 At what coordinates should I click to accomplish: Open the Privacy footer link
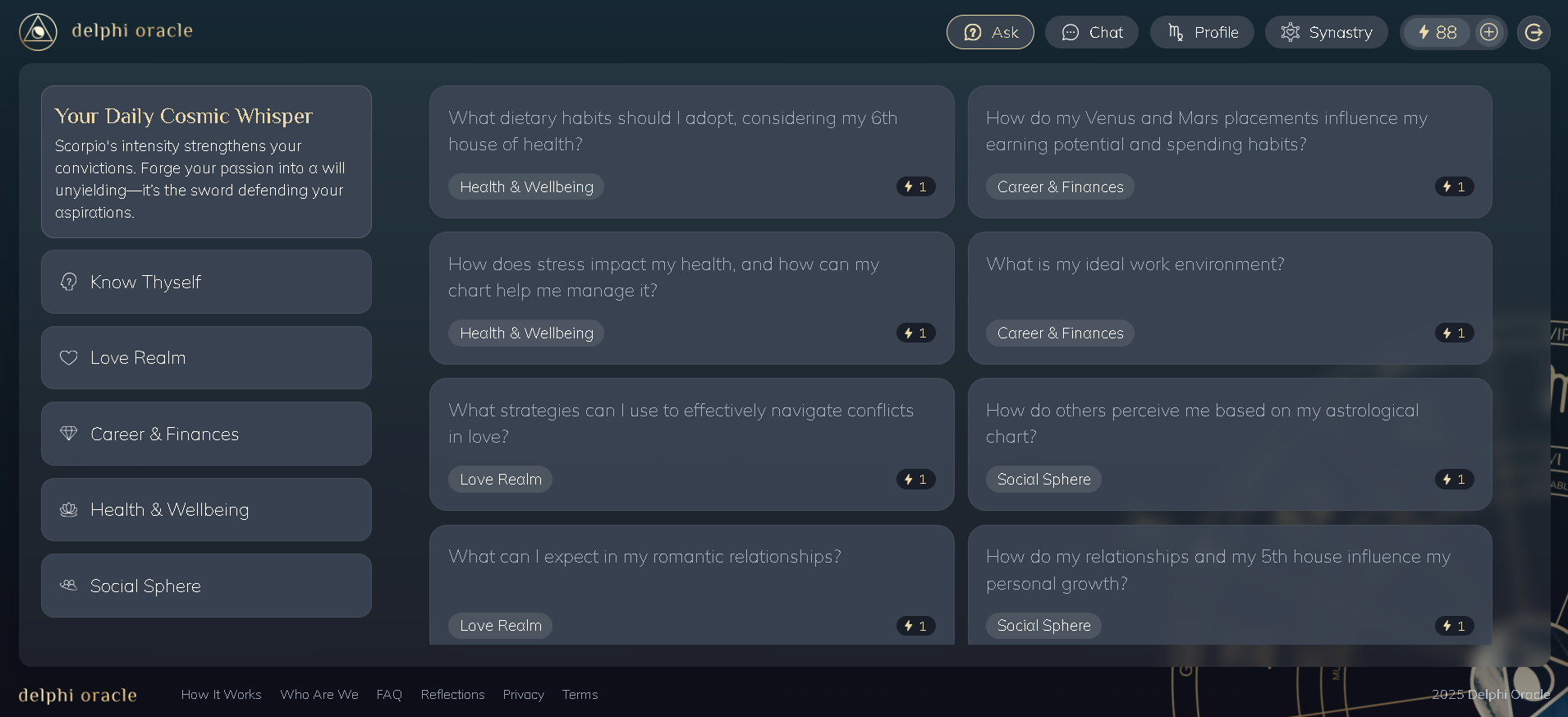523,694
